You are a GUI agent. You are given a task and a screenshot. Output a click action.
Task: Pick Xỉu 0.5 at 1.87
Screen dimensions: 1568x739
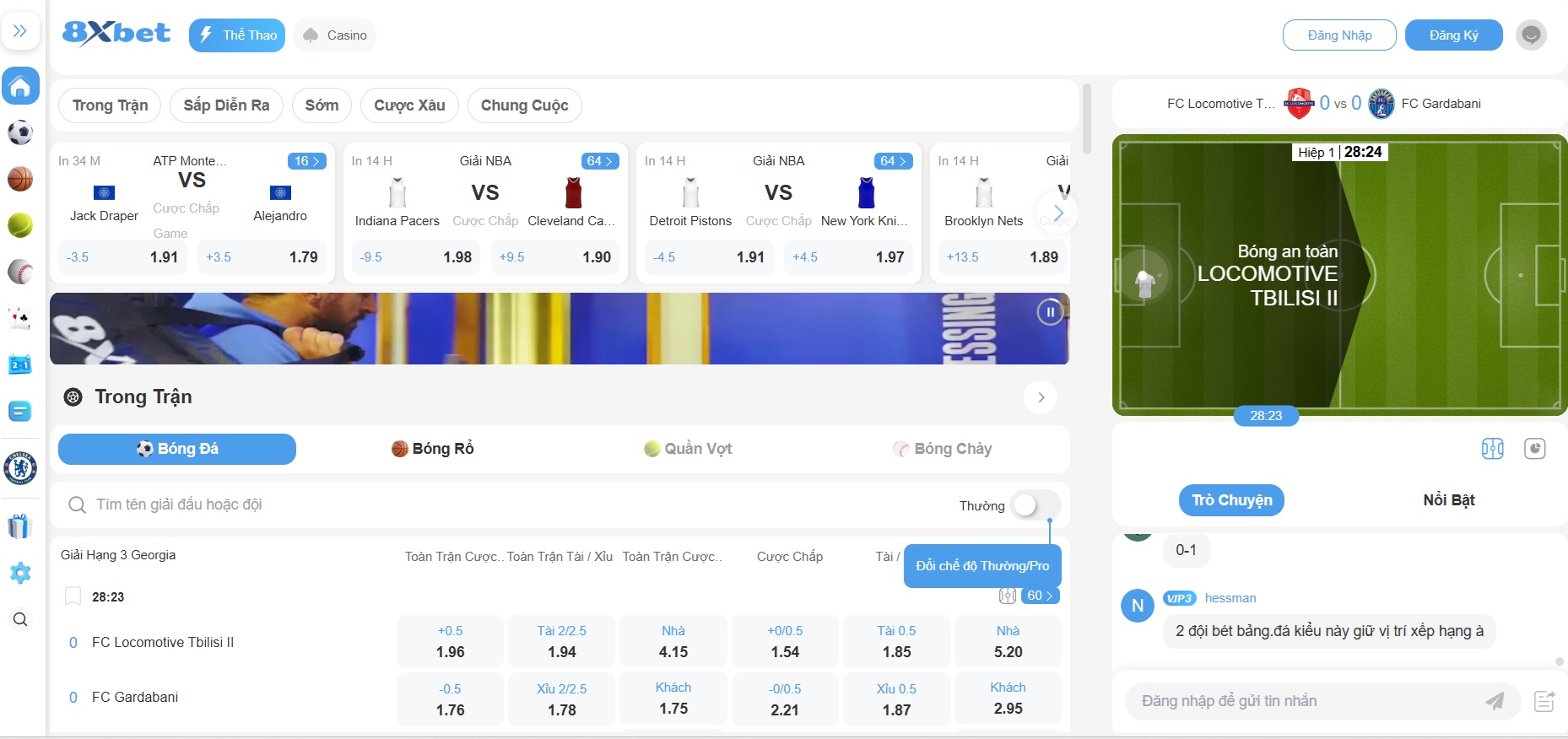tap(896, 699)
